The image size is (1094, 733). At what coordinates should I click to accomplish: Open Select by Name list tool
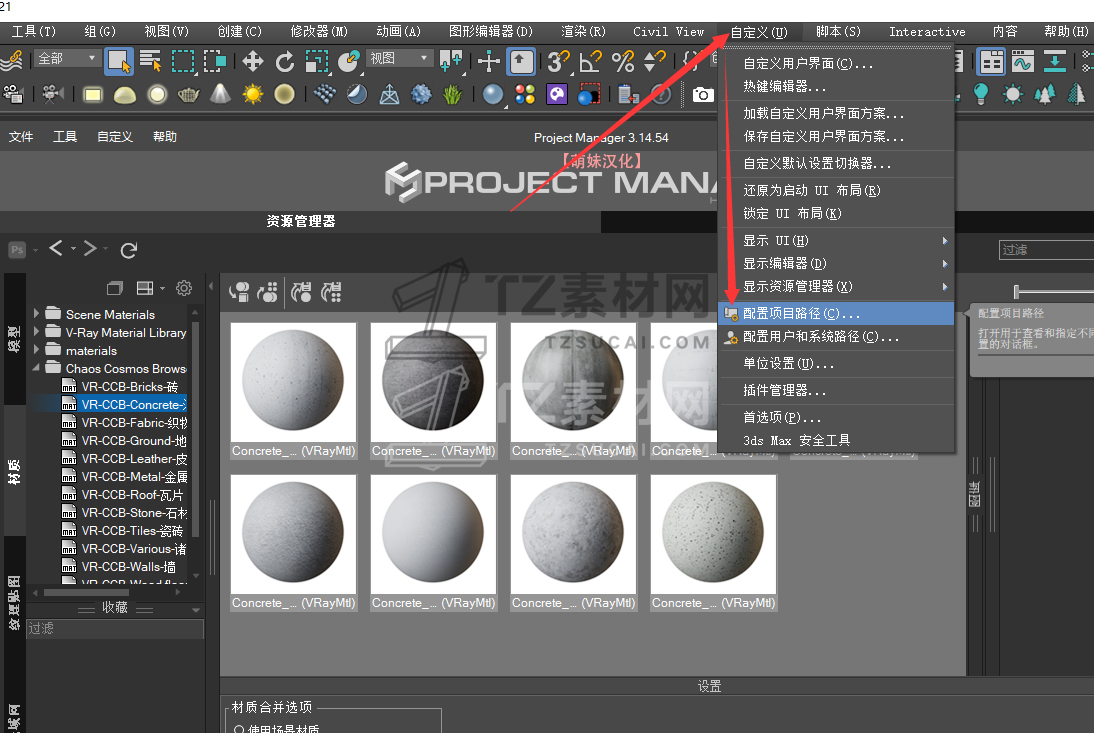pos(151,61)
